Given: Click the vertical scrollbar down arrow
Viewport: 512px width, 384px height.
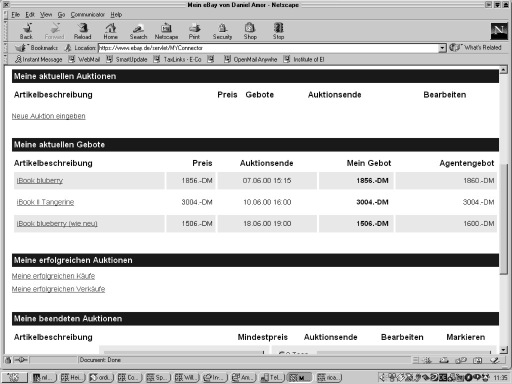Looking at the screenshot, I should [504, 350].
